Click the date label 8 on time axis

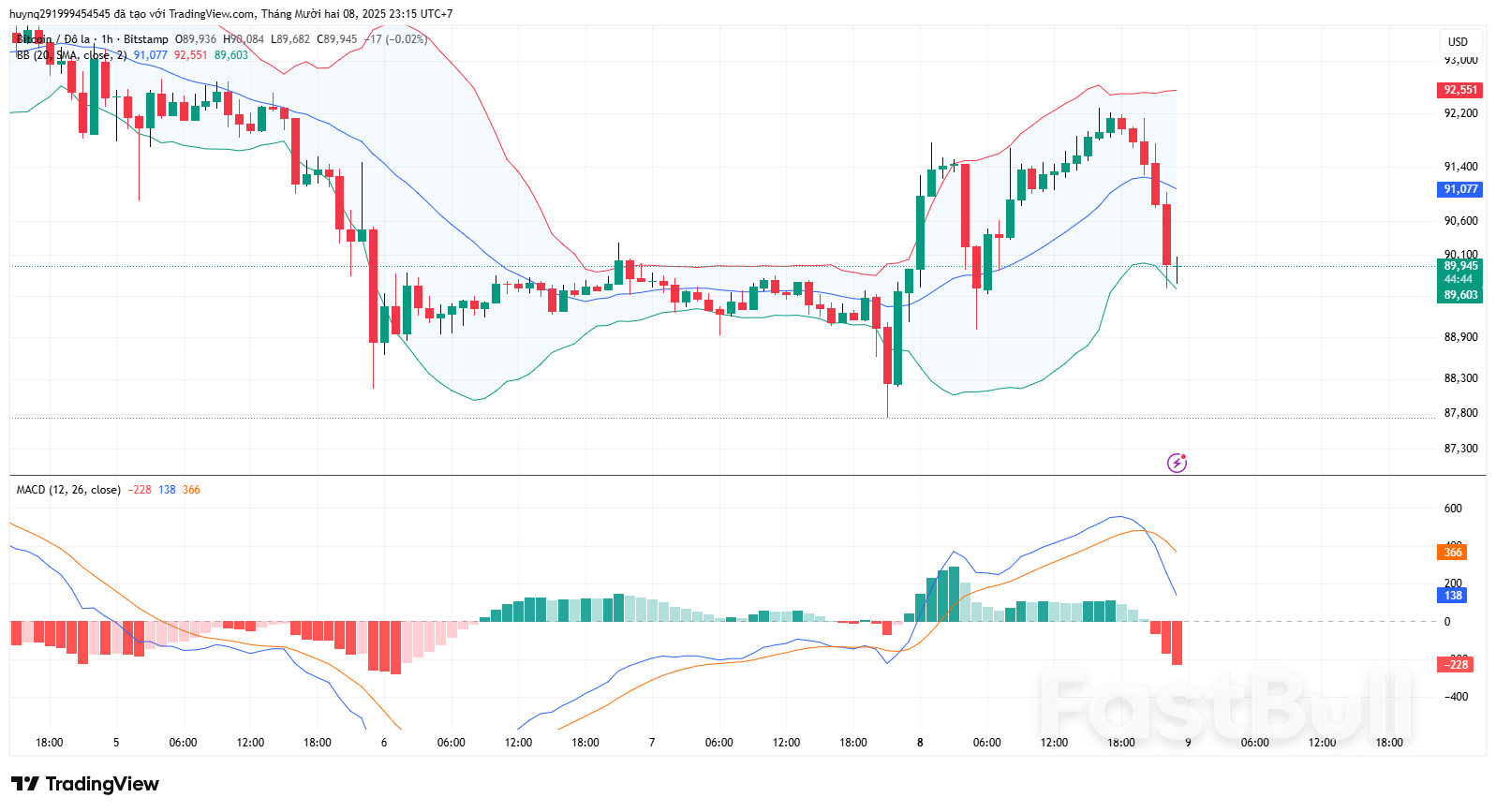[920, 743]
